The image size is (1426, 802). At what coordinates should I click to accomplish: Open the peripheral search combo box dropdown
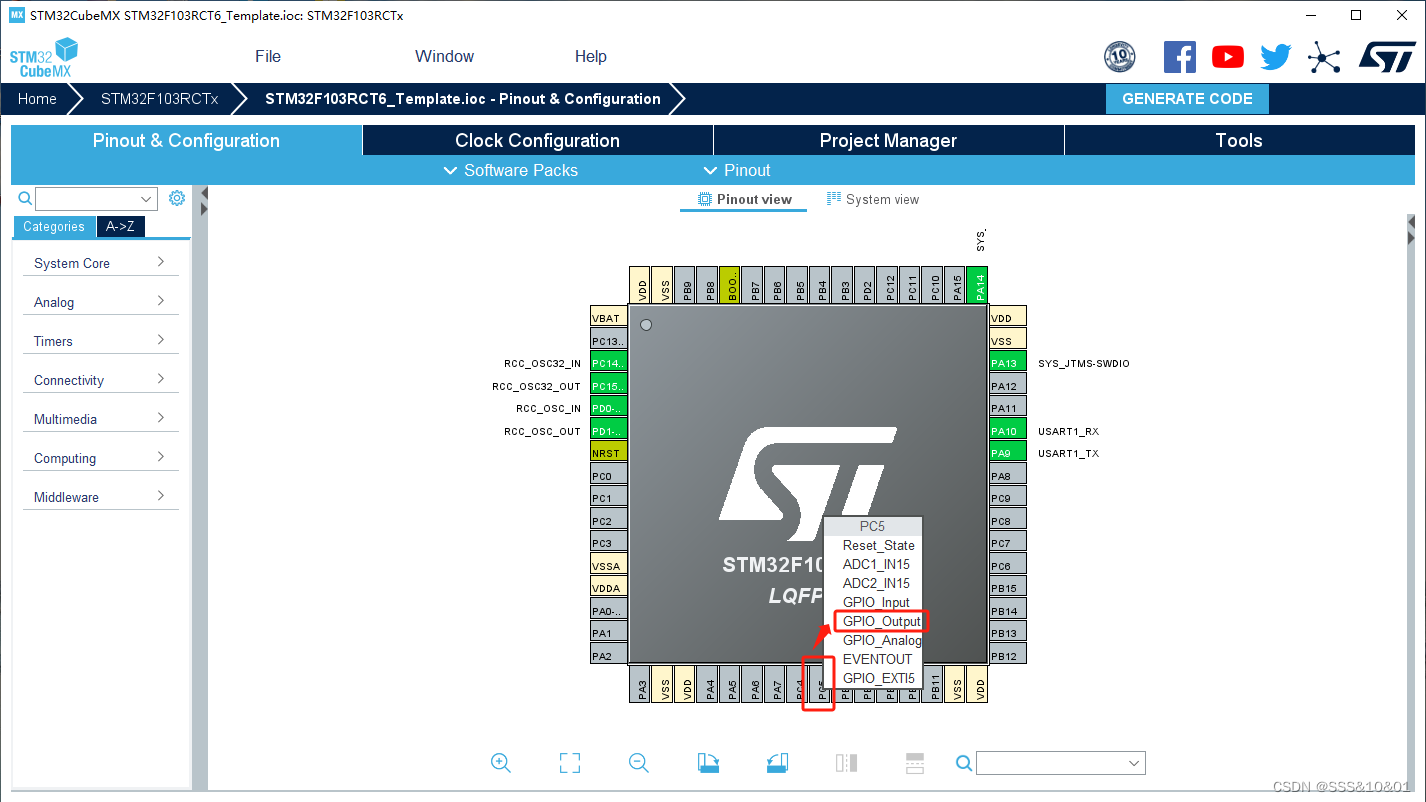coord(147,198)
